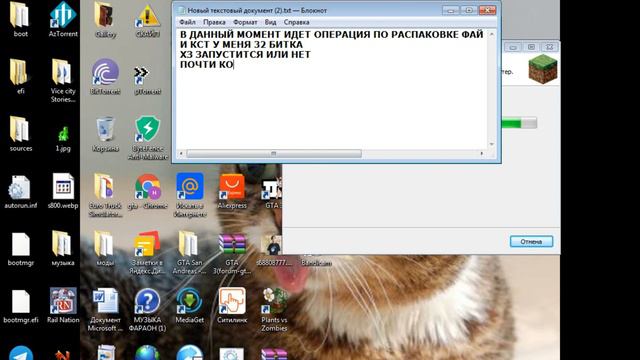This screenshot has width=640, height=360.
Task: Open the Формат menu in Notepad
Action: pos(245,22)
